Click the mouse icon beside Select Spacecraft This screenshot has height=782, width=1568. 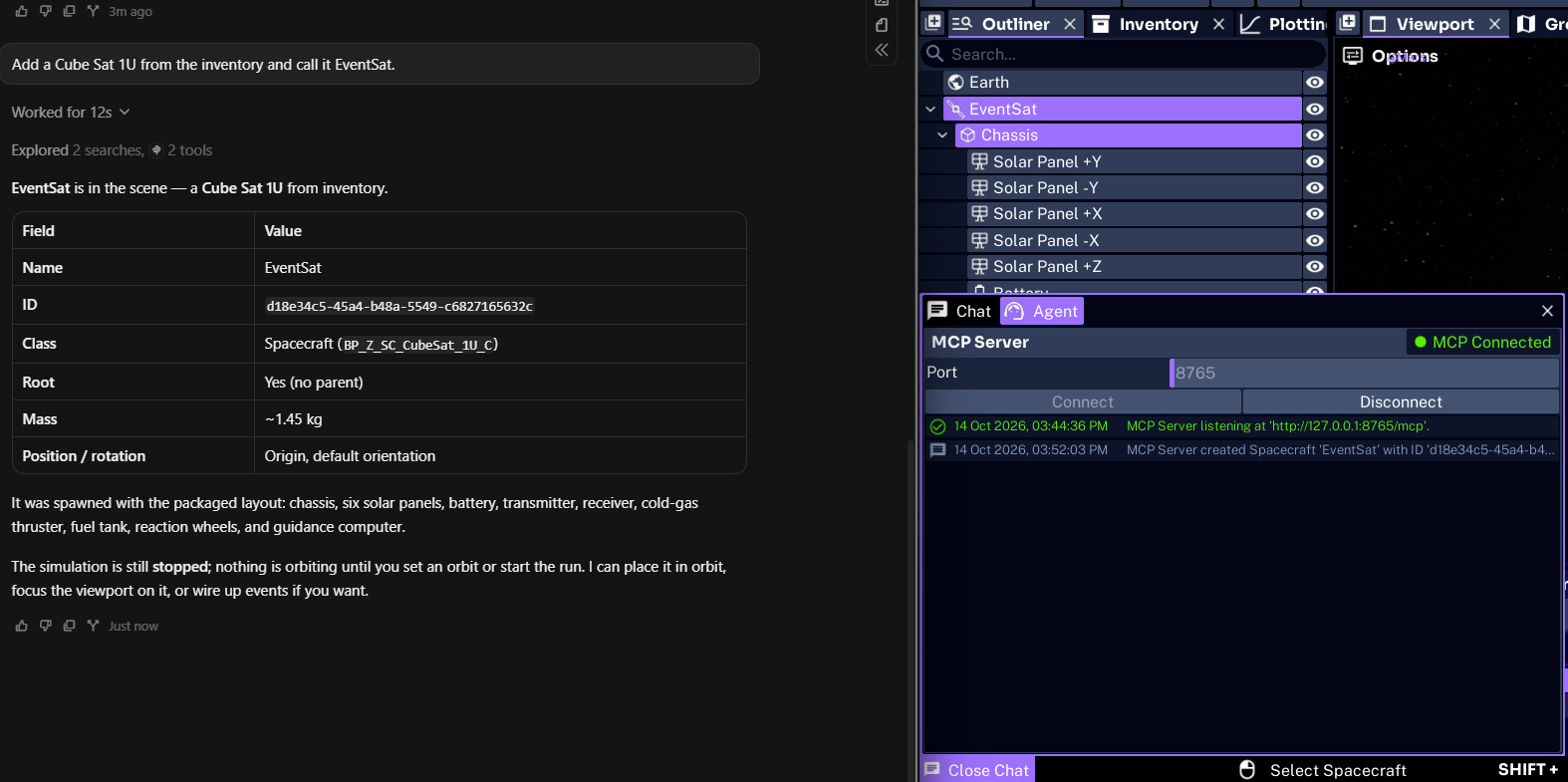(x=1247, y=769)
